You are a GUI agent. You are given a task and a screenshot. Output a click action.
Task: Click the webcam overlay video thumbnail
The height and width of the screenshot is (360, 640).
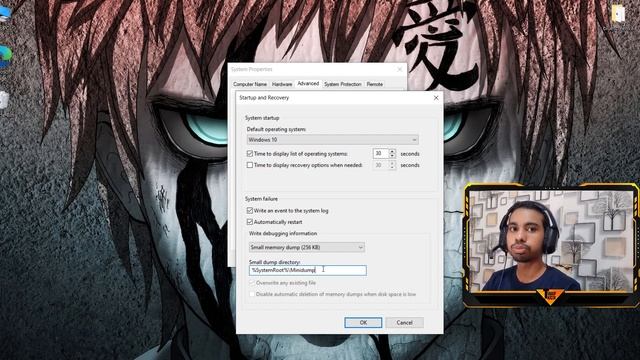point(551,245)
